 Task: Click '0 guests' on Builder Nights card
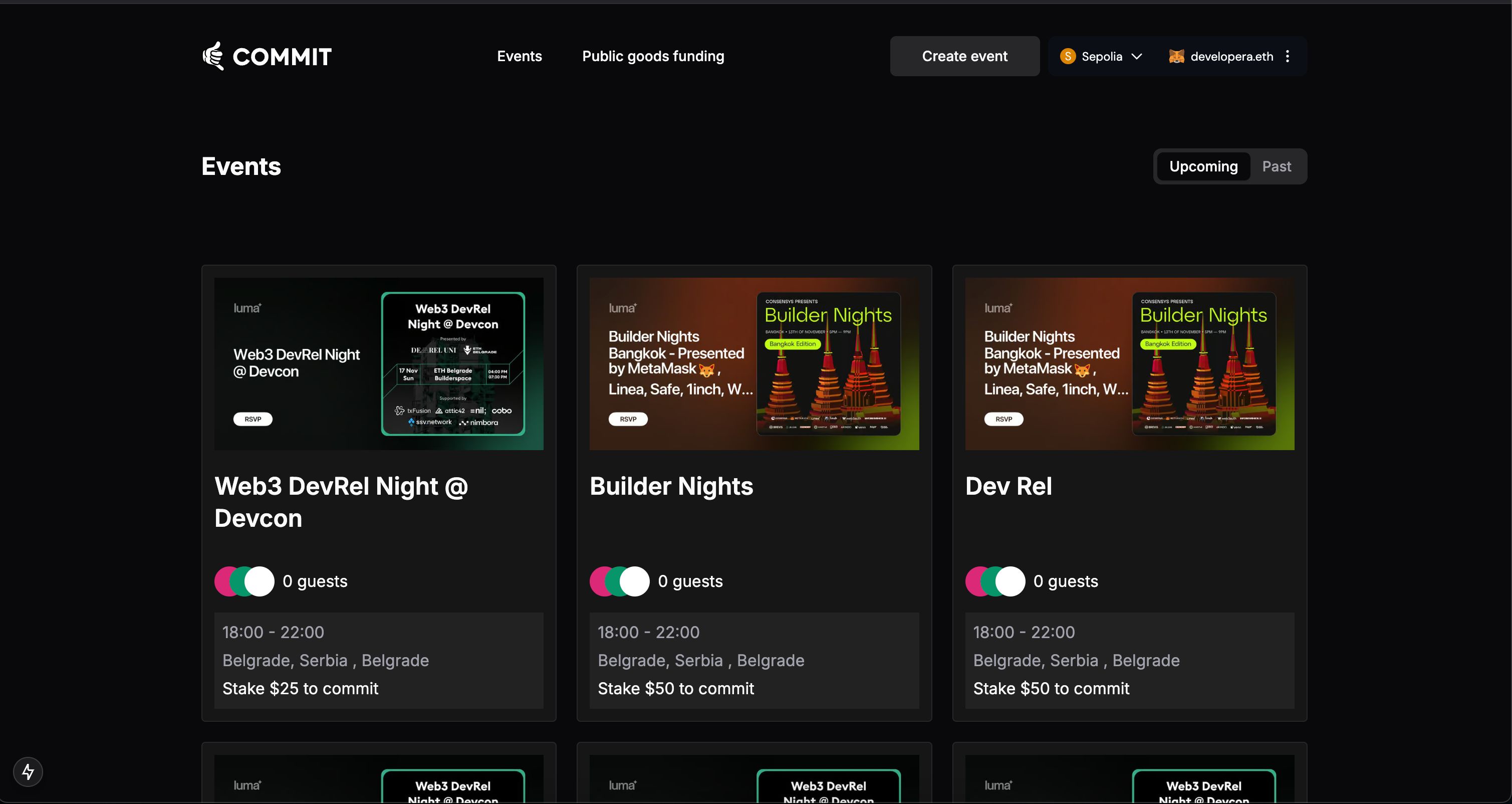[690, 581]
